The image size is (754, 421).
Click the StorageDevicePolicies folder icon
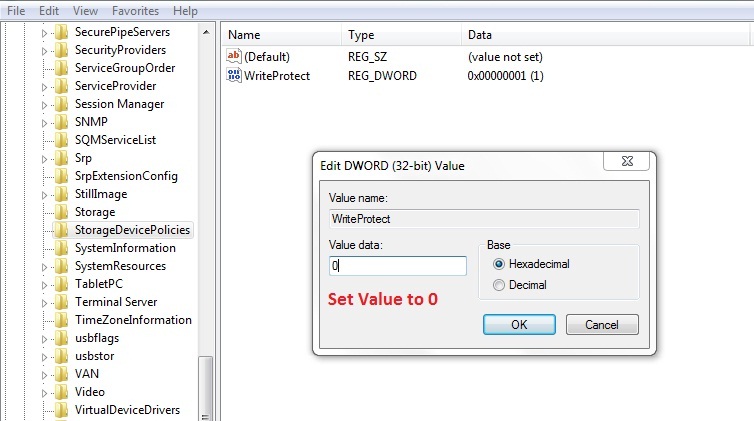62,230
